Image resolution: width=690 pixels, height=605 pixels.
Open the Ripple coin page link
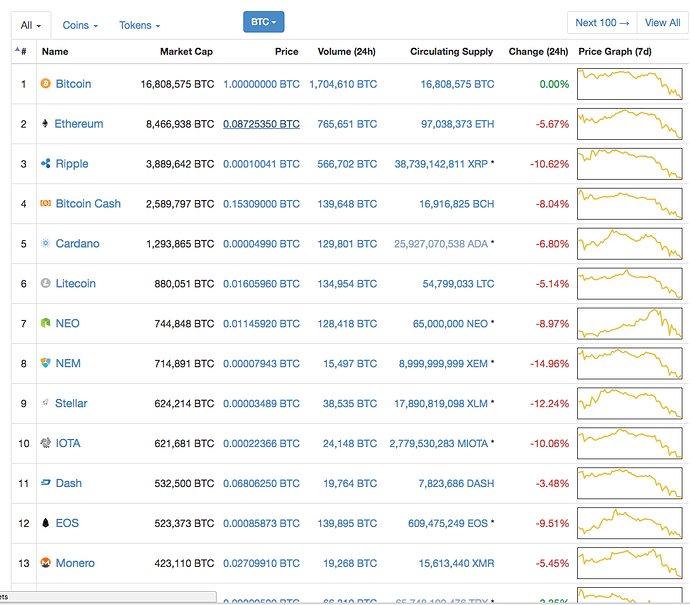pyautogui.click(x=72, y=164)
